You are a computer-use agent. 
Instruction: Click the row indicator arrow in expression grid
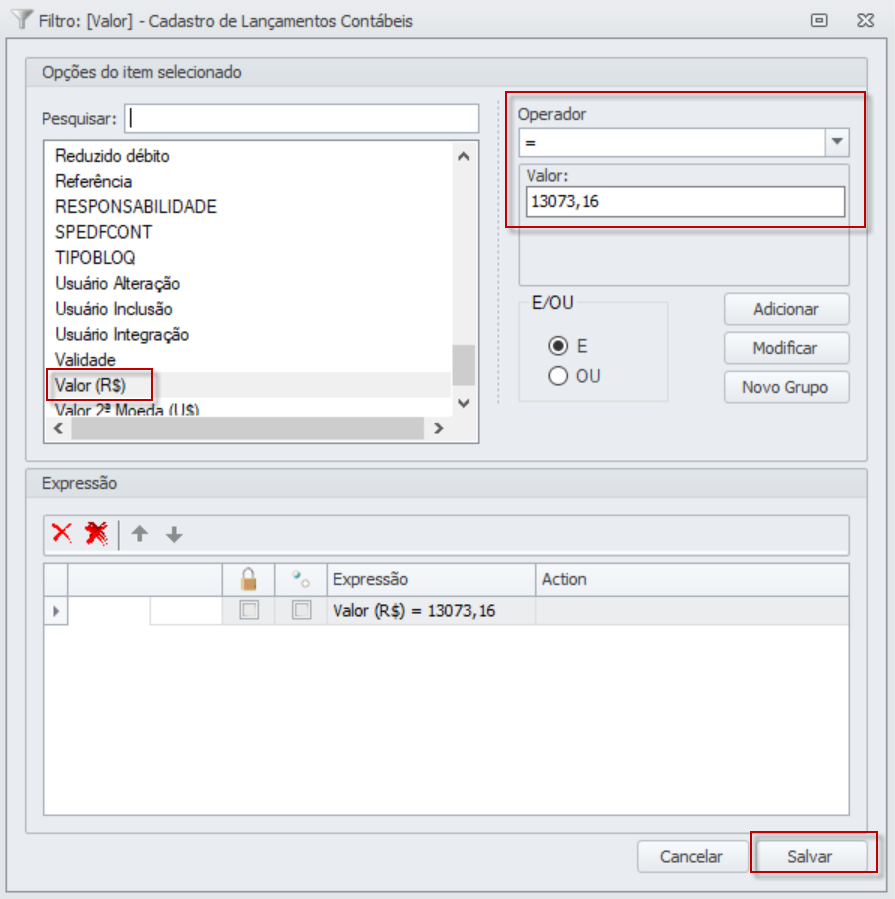coord(56,611)
